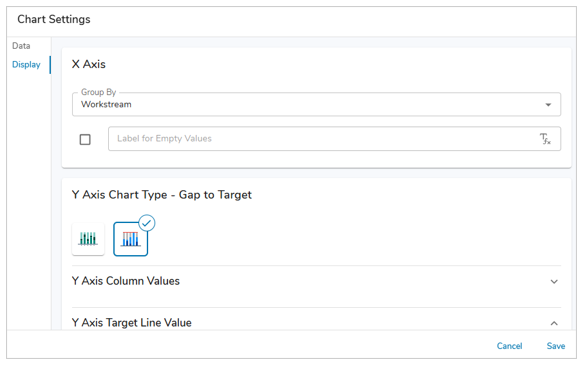Click the blue checkmark badge on selected chart
The image size is (583, 368).
coord(147,223)
